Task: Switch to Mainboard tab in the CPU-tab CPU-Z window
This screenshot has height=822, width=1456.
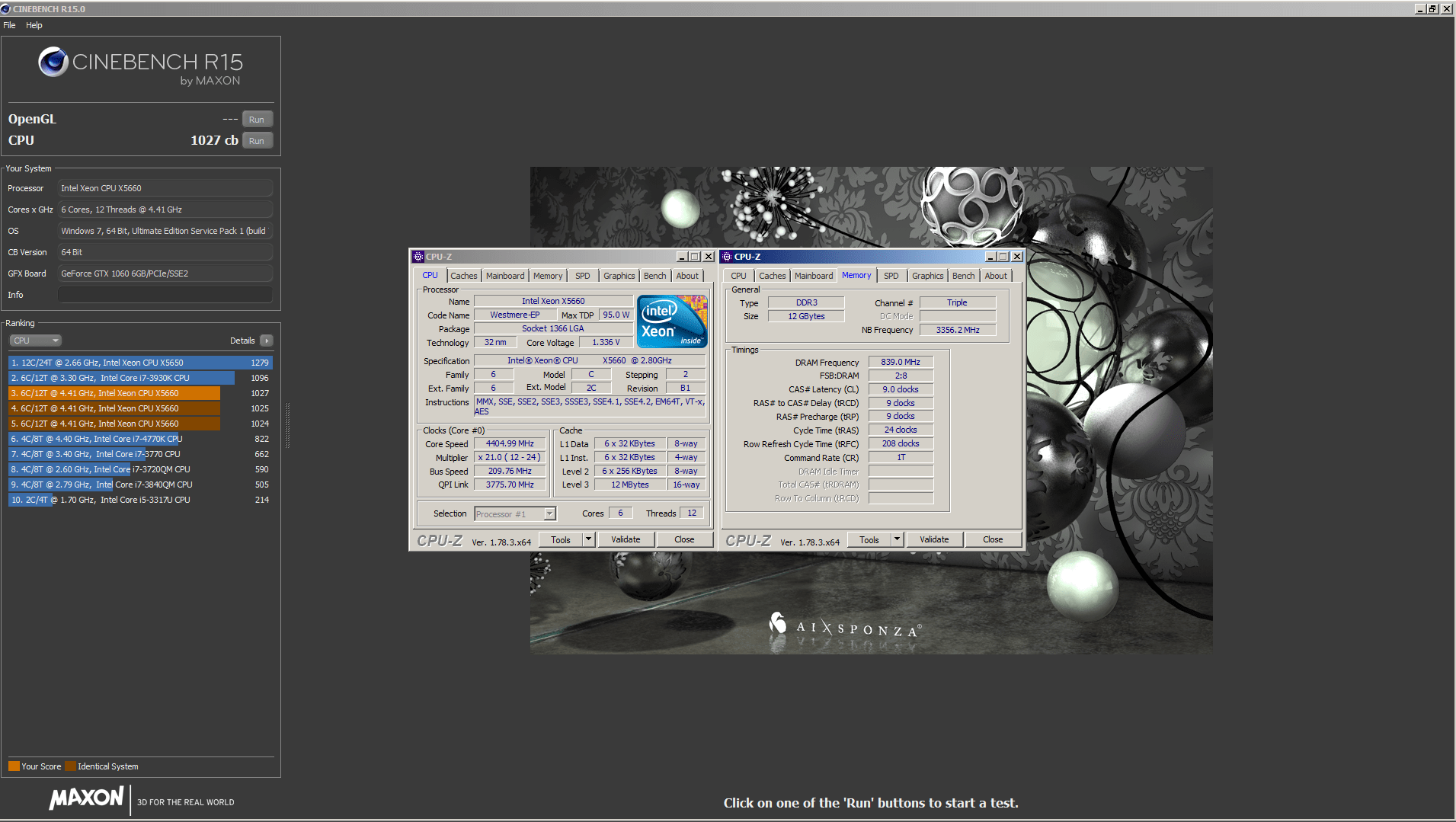Action: 505,276
